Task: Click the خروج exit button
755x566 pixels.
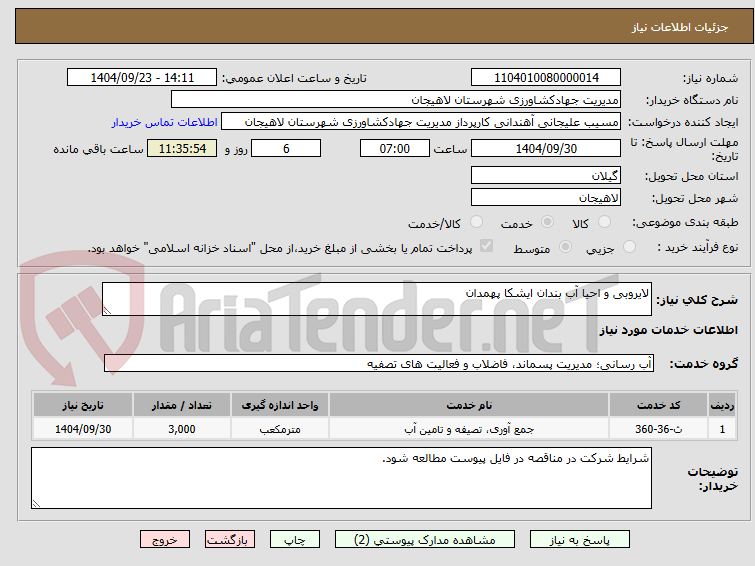Action: pos(165,540)
